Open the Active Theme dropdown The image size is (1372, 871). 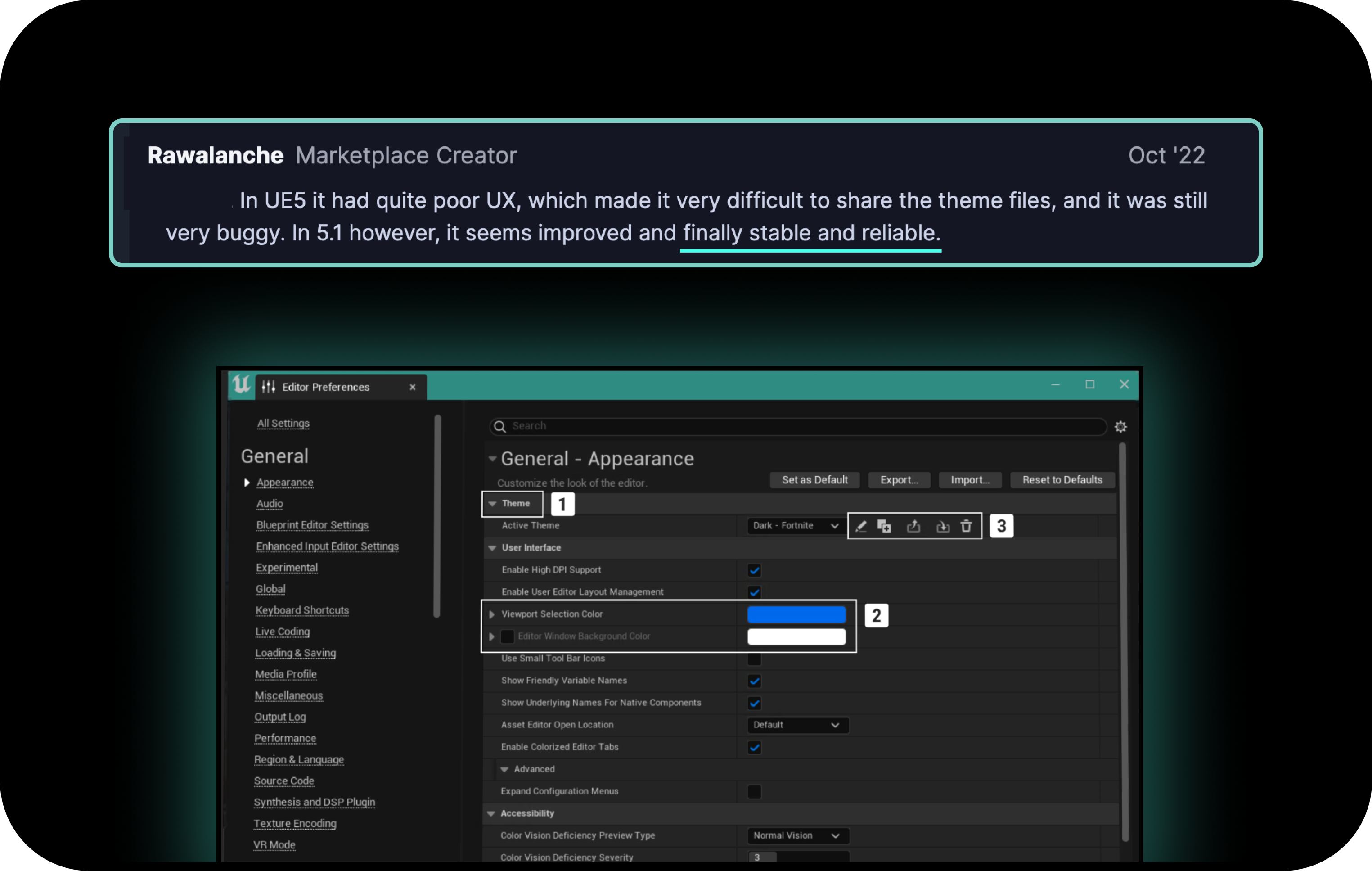tap(796, 526)
